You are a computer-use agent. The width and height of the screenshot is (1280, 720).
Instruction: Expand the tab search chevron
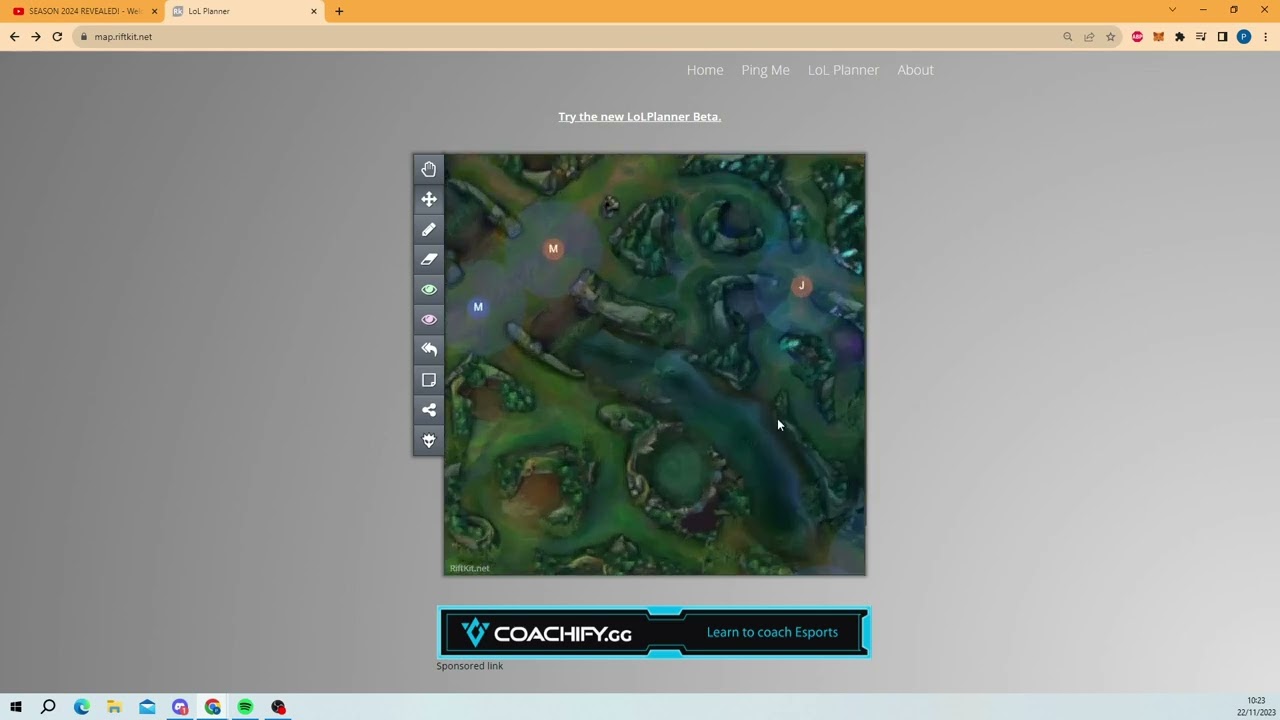point(1173,10)
